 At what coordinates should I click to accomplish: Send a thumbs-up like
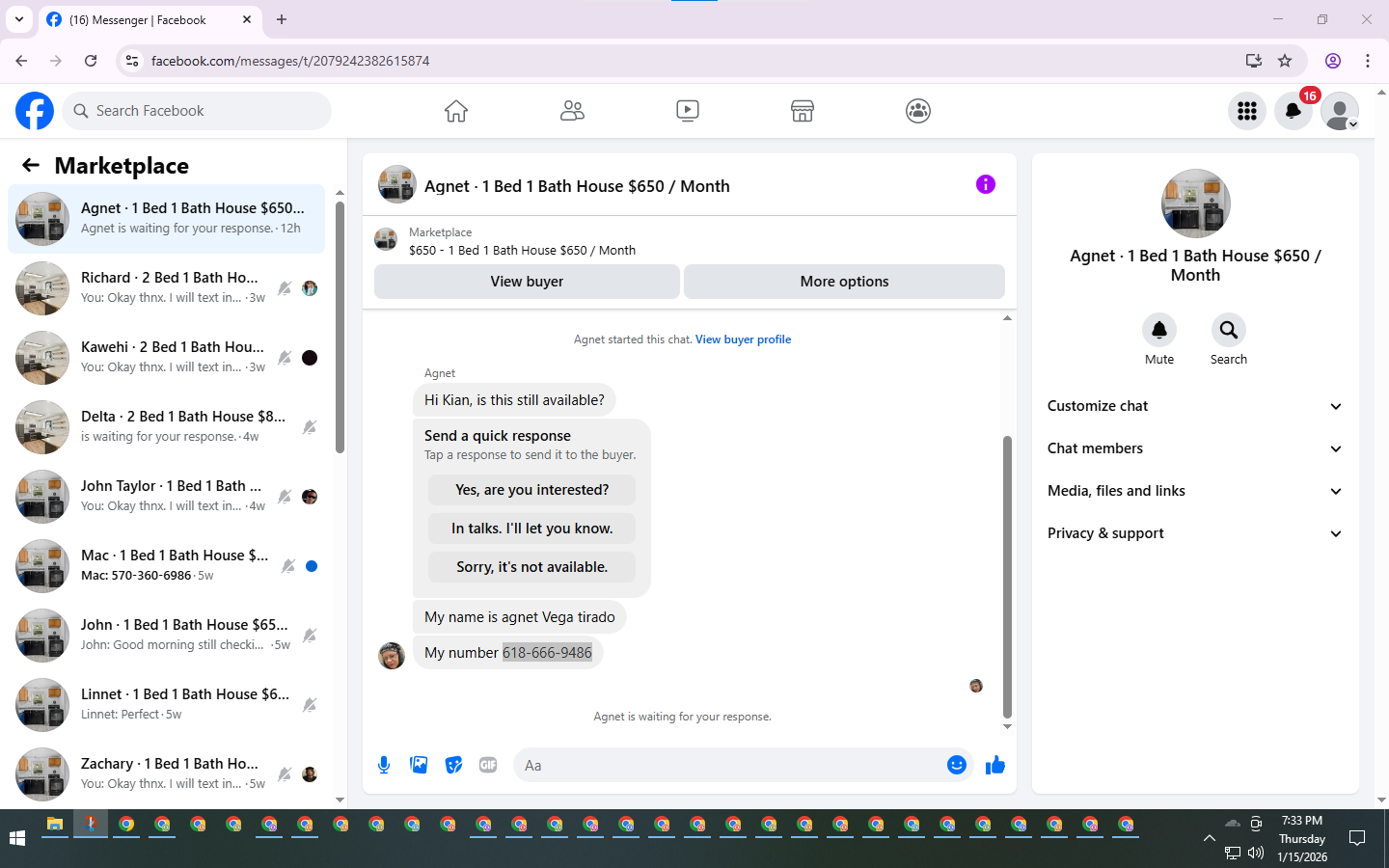(995, 765)
